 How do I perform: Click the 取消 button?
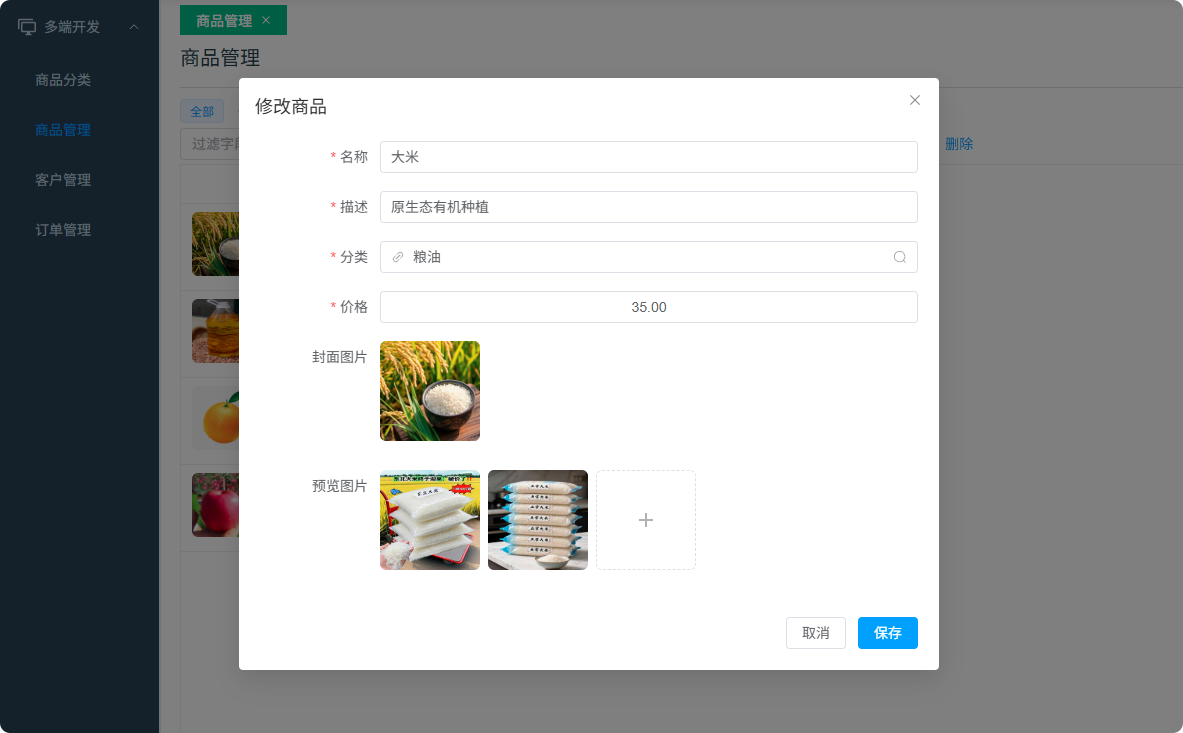pyautogui.click(x=815, y=633)
